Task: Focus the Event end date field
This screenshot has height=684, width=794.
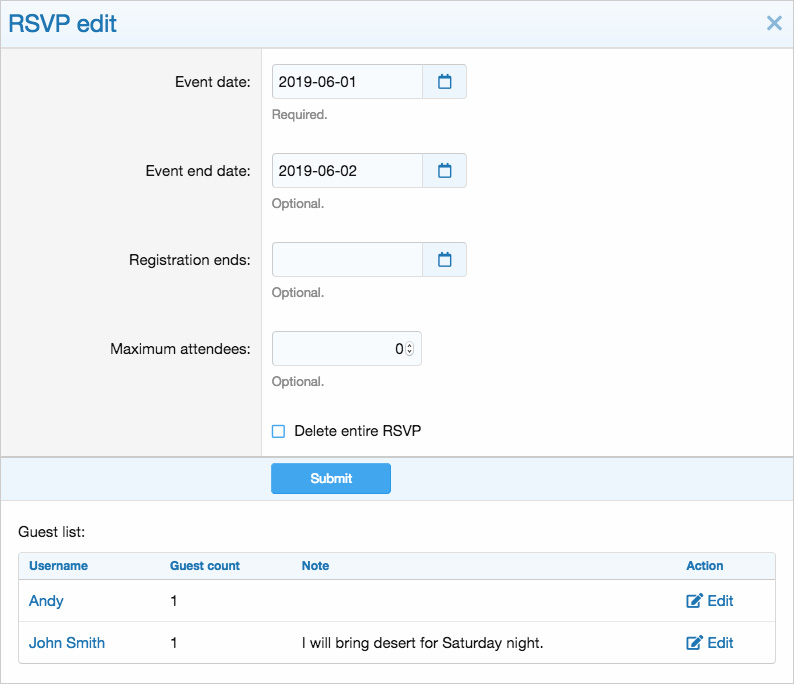Action: pyautogui.click(x=347, y=171)
